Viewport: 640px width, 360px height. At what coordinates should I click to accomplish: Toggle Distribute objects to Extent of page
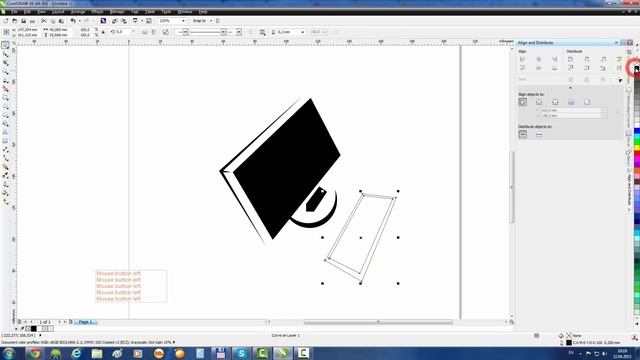click(539, 134)
